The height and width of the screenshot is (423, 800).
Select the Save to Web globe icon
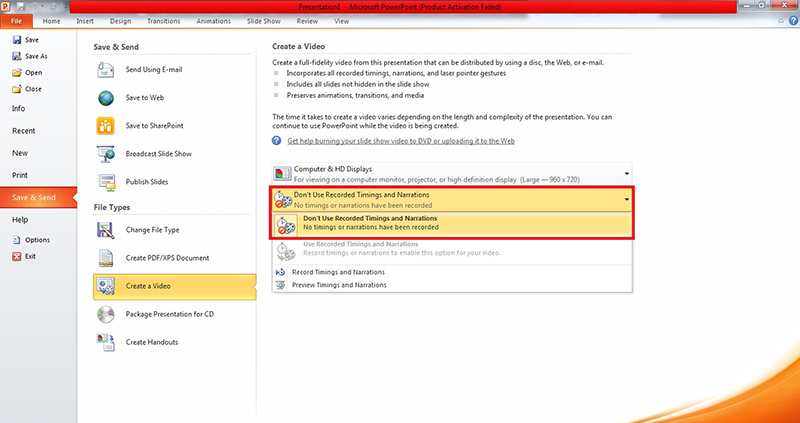(x=106, y=97)
